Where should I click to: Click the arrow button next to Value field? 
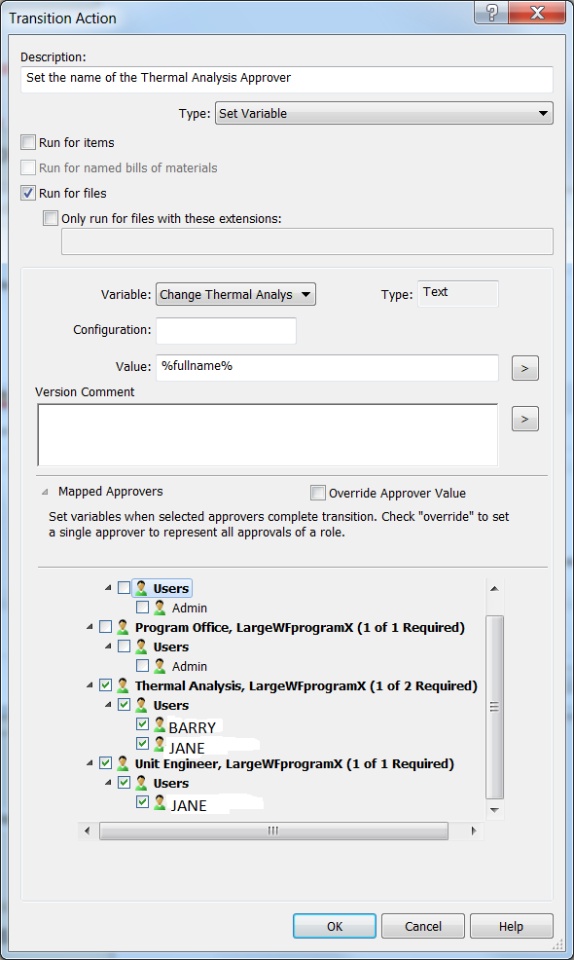click(x=525, y=368)
